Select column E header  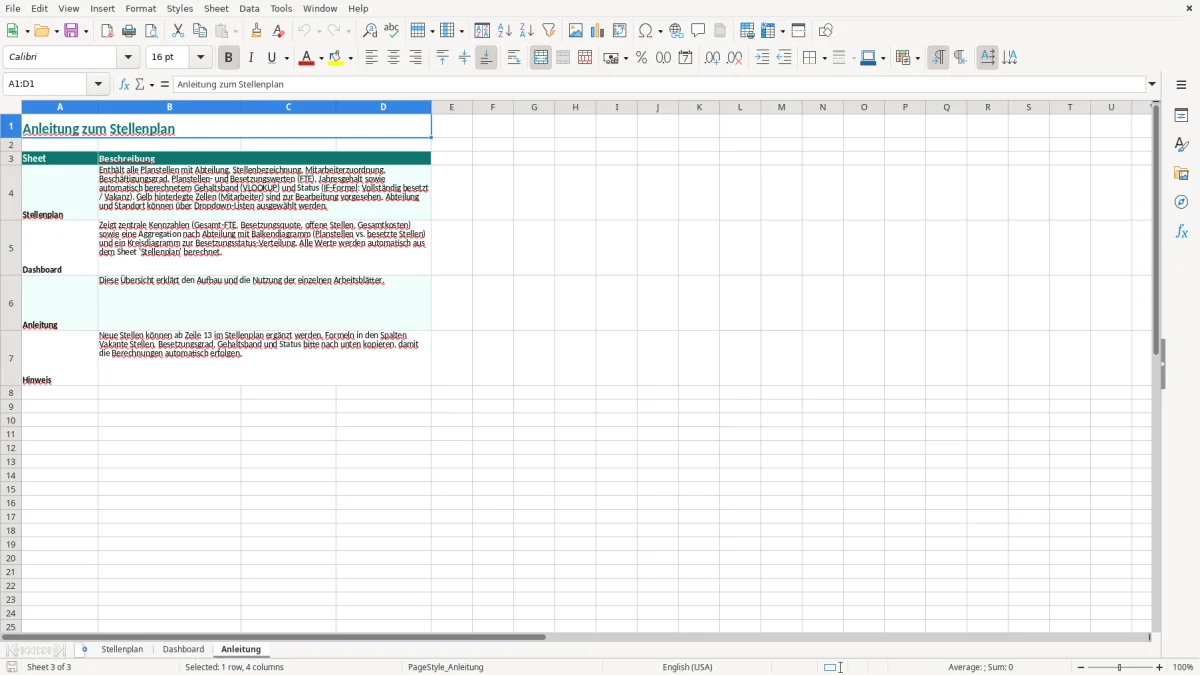[451, 107]
